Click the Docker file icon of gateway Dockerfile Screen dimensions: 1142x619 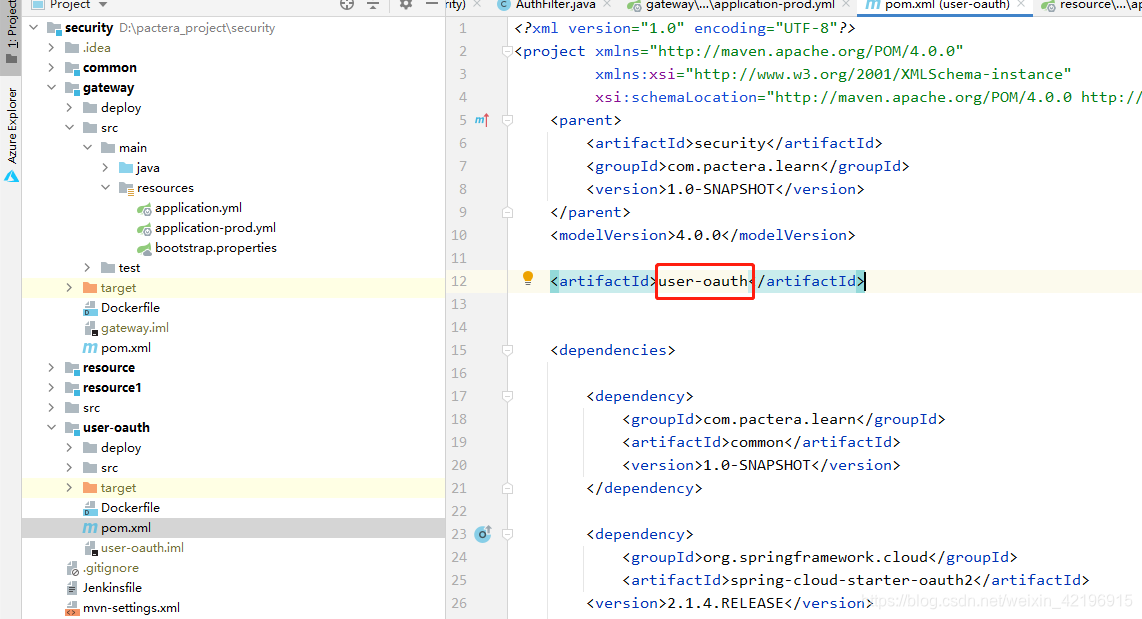tap(90, 308)
